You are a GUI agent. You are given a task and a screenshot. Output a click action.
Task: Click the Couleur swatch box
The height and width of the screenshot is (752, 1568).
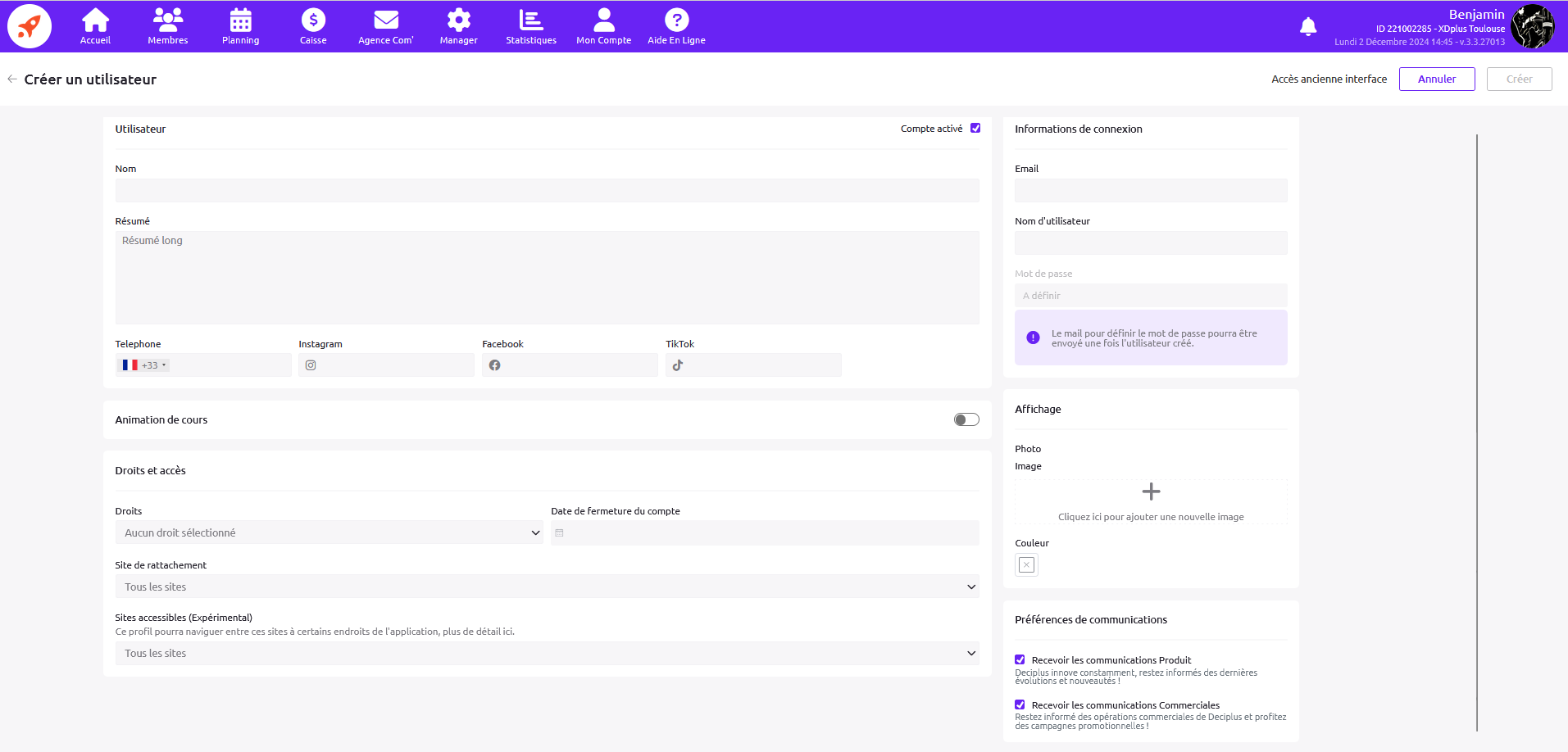click(x=1026, y=564)
